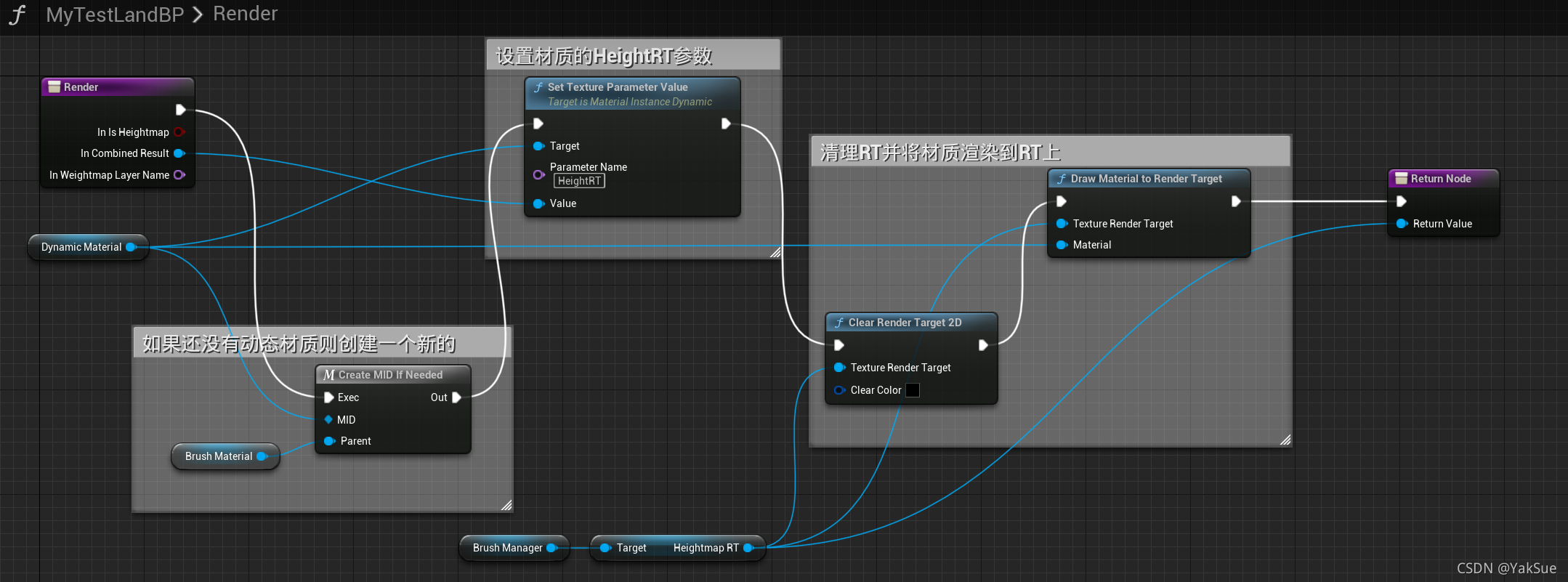
Task: Click Draw Material exec input pin
Action: [1062, 201]
